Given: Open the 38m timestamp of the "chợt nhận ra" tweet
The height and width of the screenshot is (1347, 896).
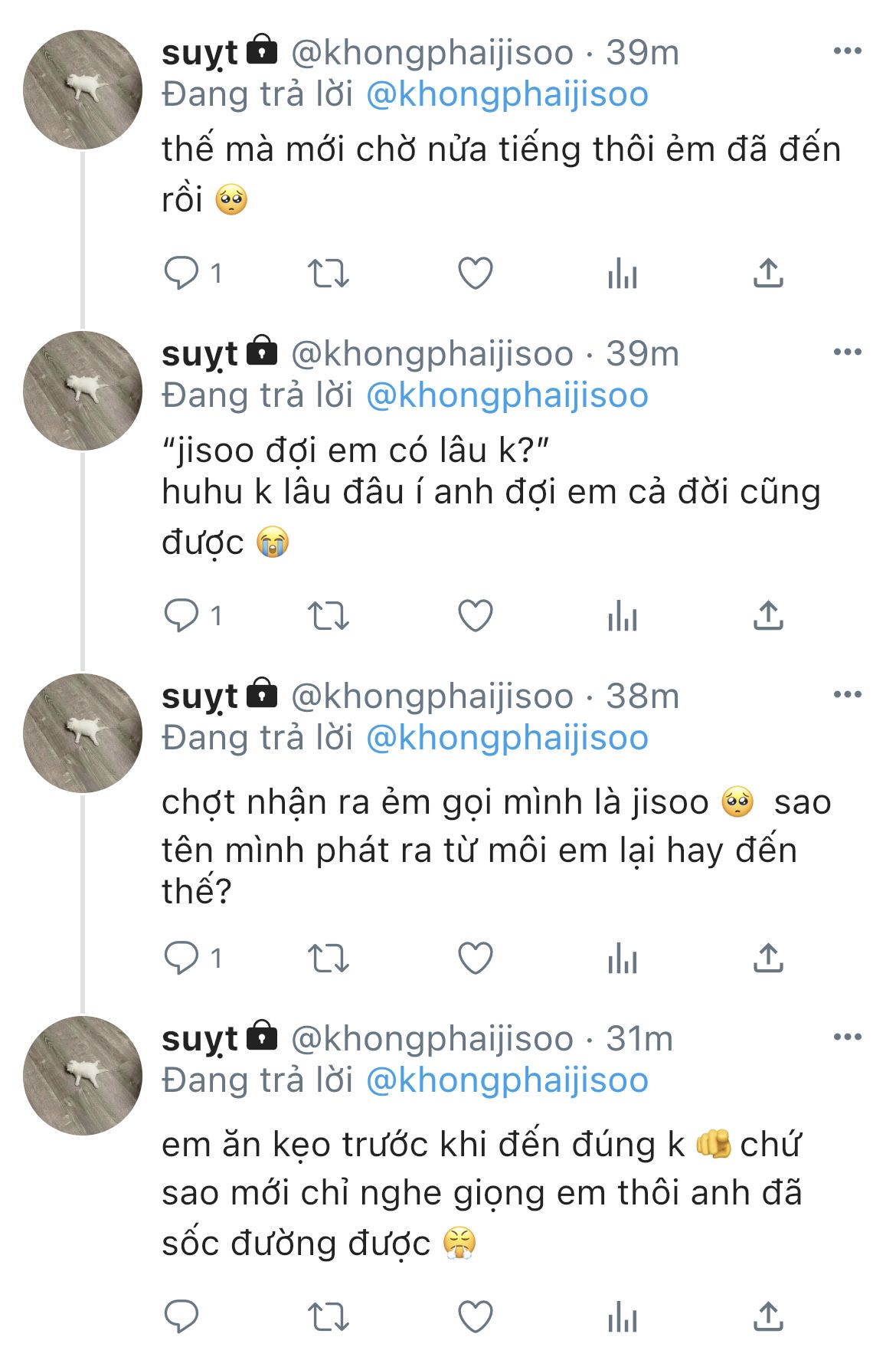Looking at the screenshot, I should click(643, 696).
